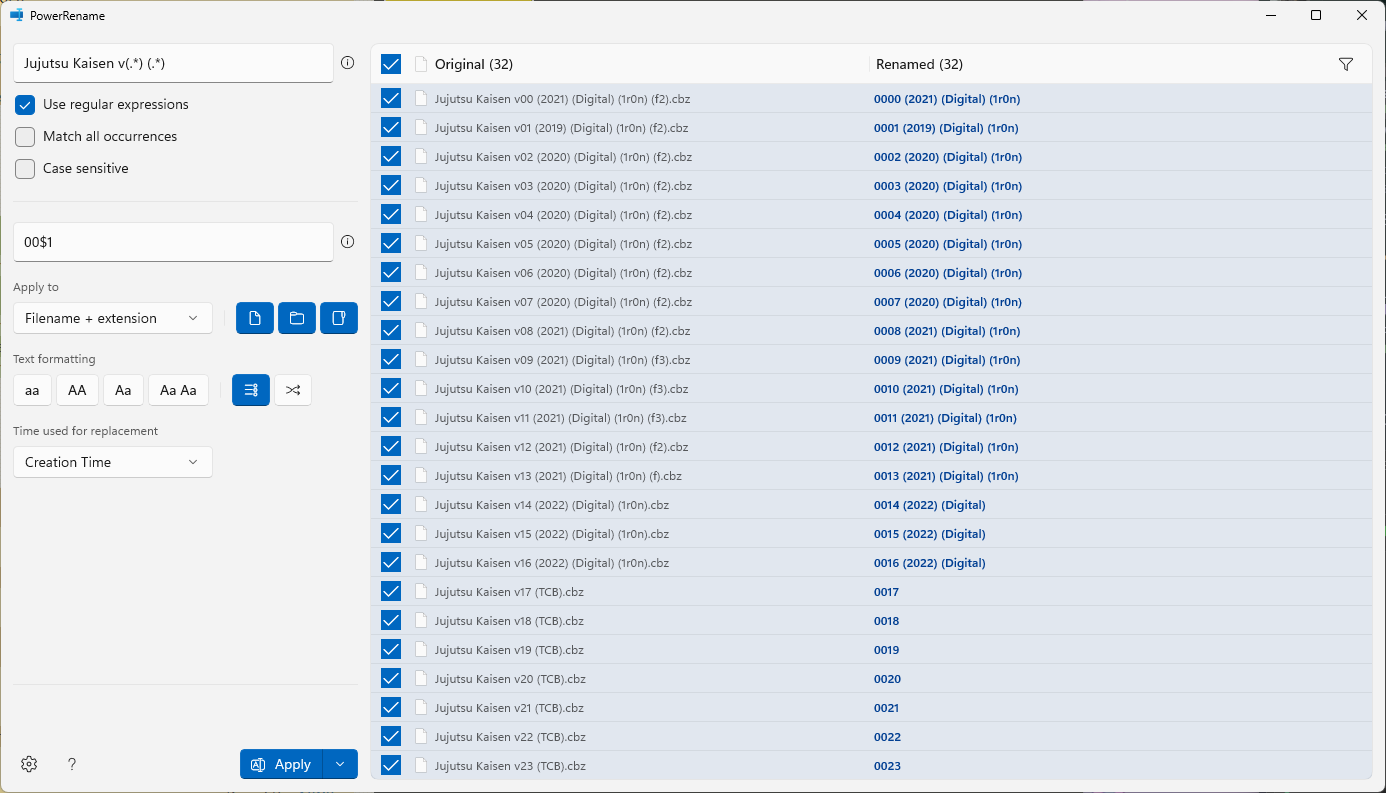Open the filter menu in list header

coord(1346,64)
